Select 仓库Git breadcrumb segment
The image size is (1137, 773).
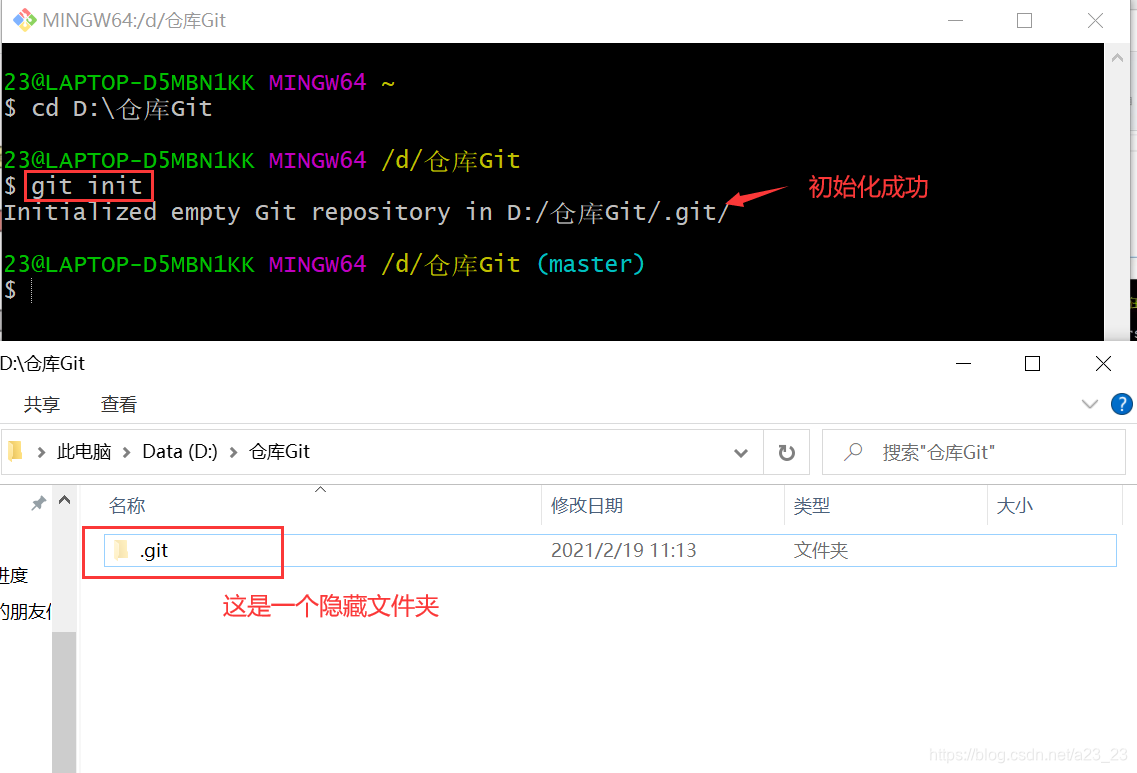pos(279,452)
